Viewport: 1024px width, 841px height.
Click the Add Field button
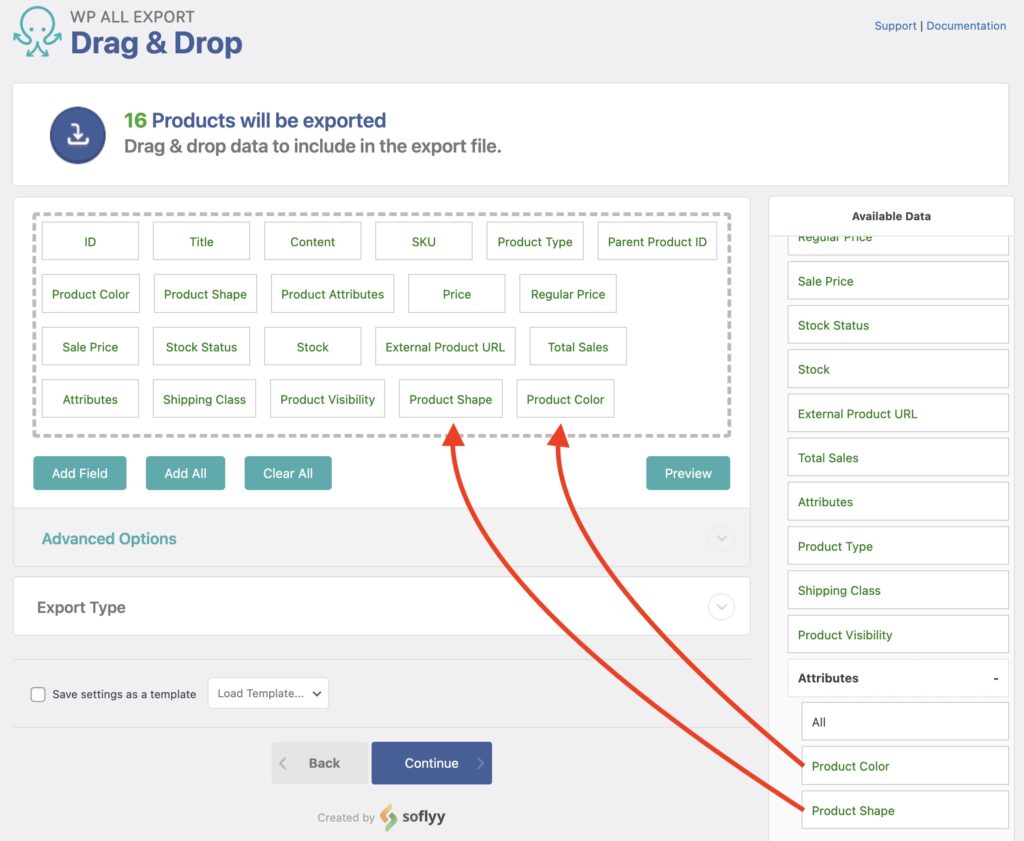point(79,473)
